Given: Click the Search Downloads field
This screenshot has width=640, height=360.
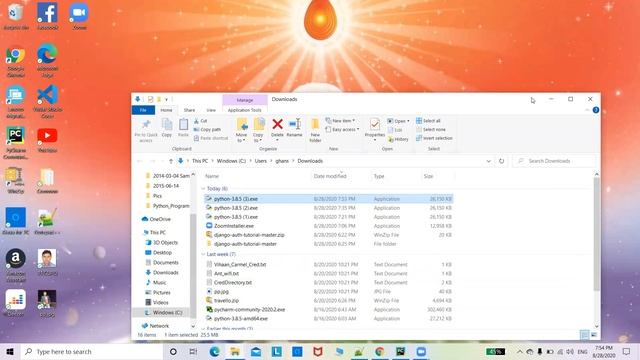Looking at the screenshot, I should pos(553,161).
